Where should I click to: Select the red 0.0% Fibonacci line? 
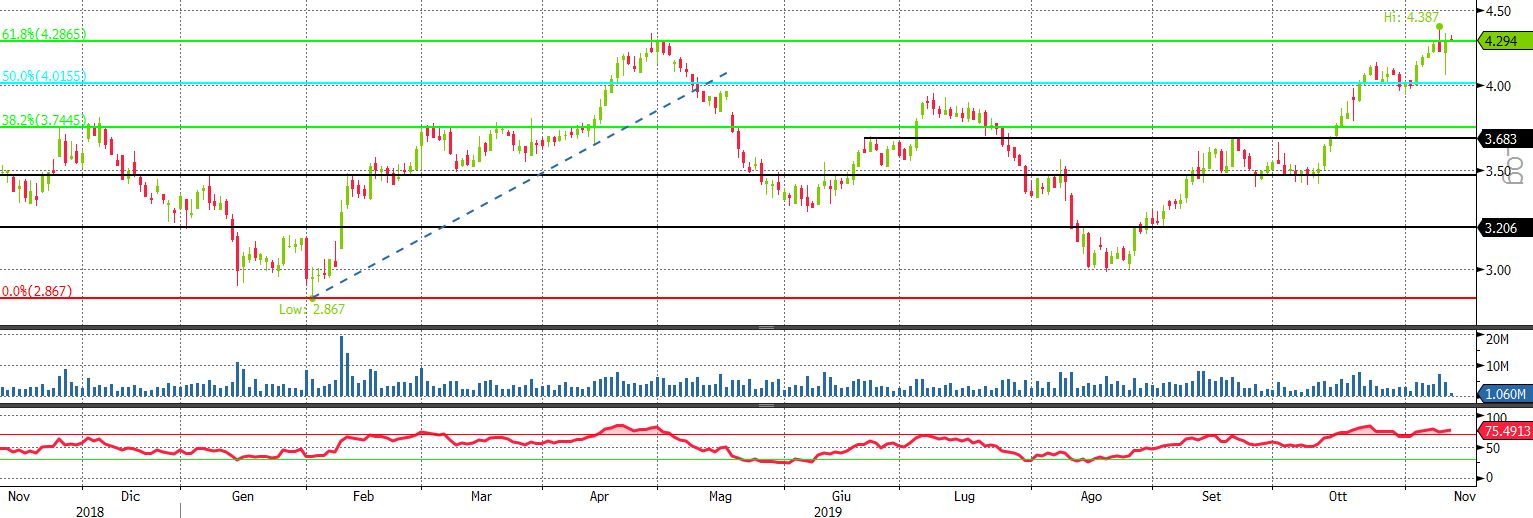[x=740, y=297]
